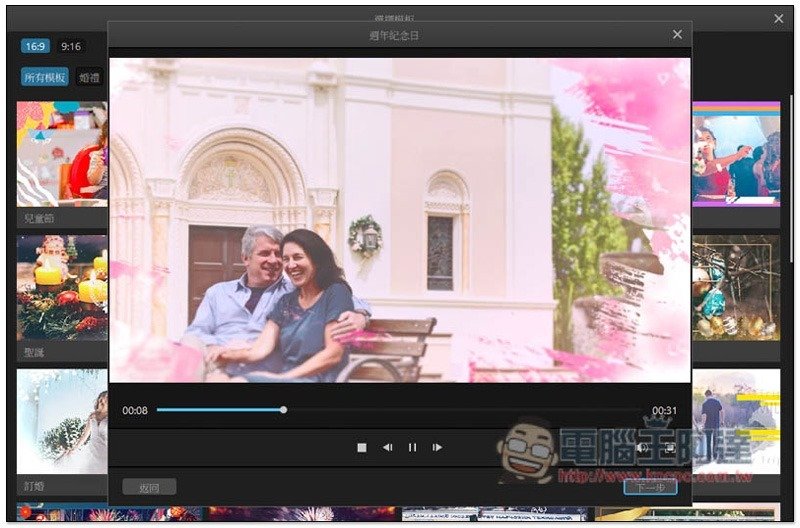Close the 週年紀念日 preview dialog
Screen dimensions: 800x528
pyautogui.click(x=677, y=35)
